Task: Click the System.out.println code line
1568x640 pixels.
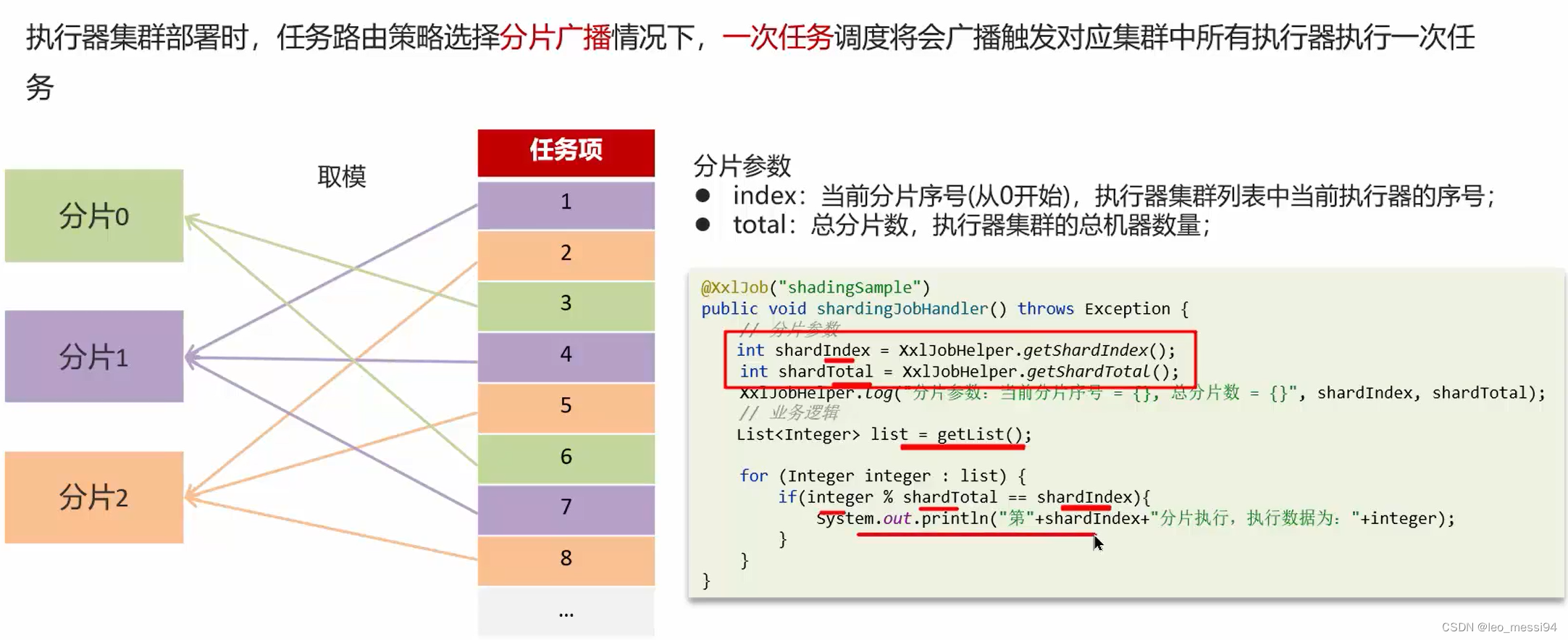Action: point(1136,519)
